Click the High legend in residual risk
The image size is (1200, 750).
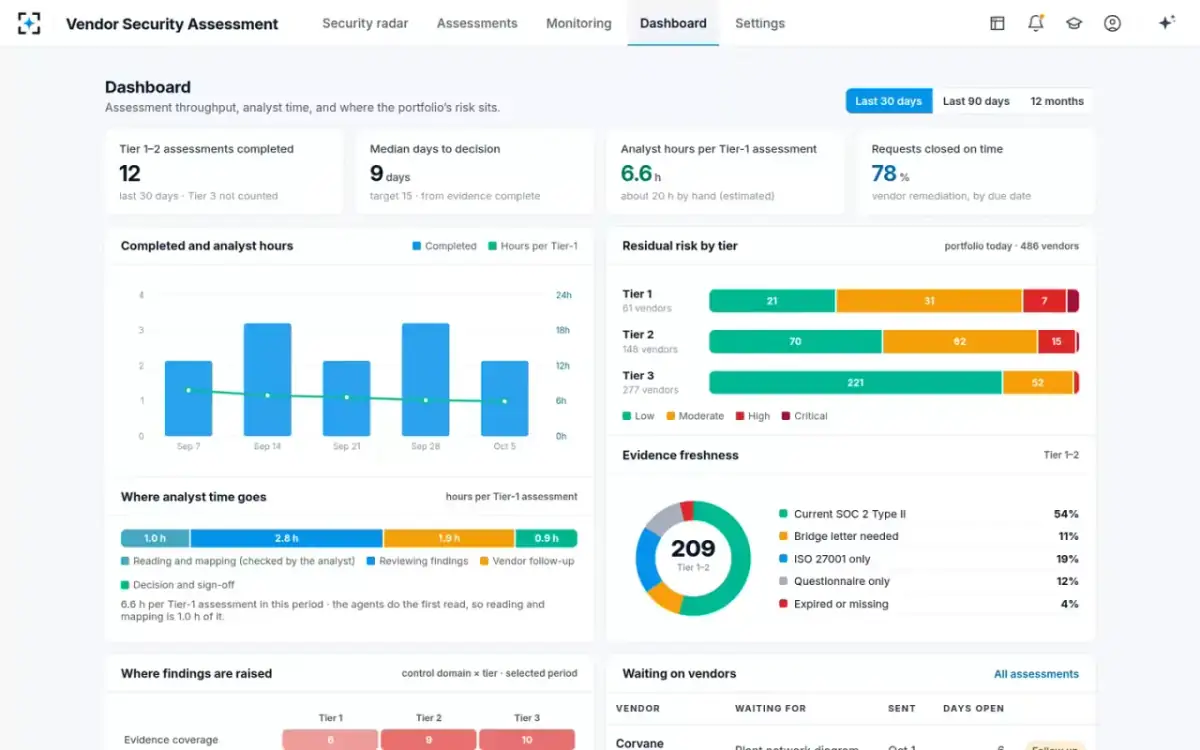pyautogui.click(x=752, y=416)
